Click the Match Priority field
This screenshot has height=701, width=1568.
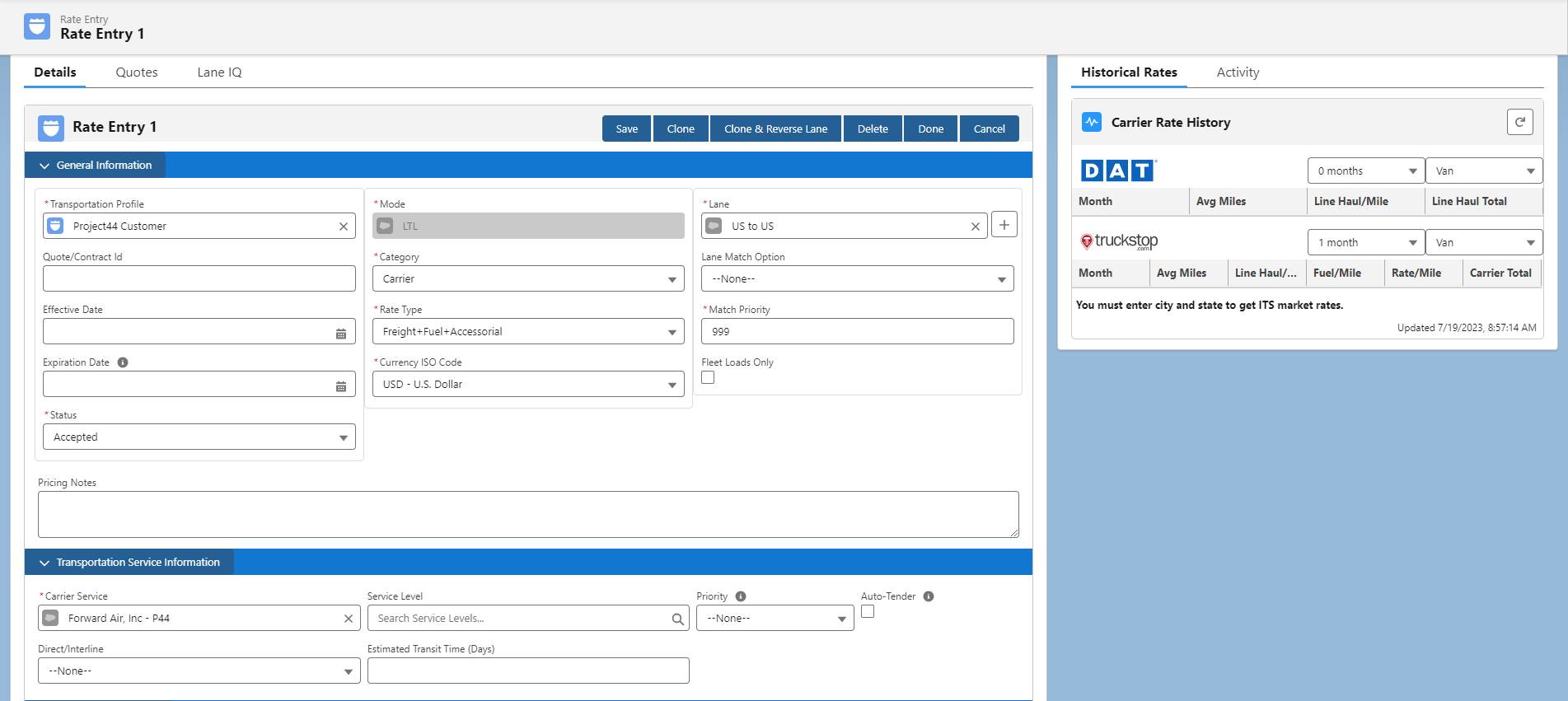point(858,332)
